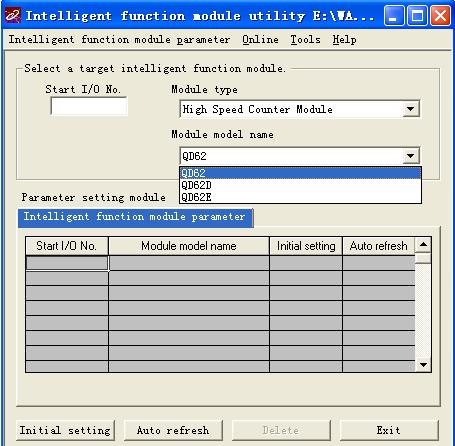
Task: Select QD62 from the model list
Action: 300,173
